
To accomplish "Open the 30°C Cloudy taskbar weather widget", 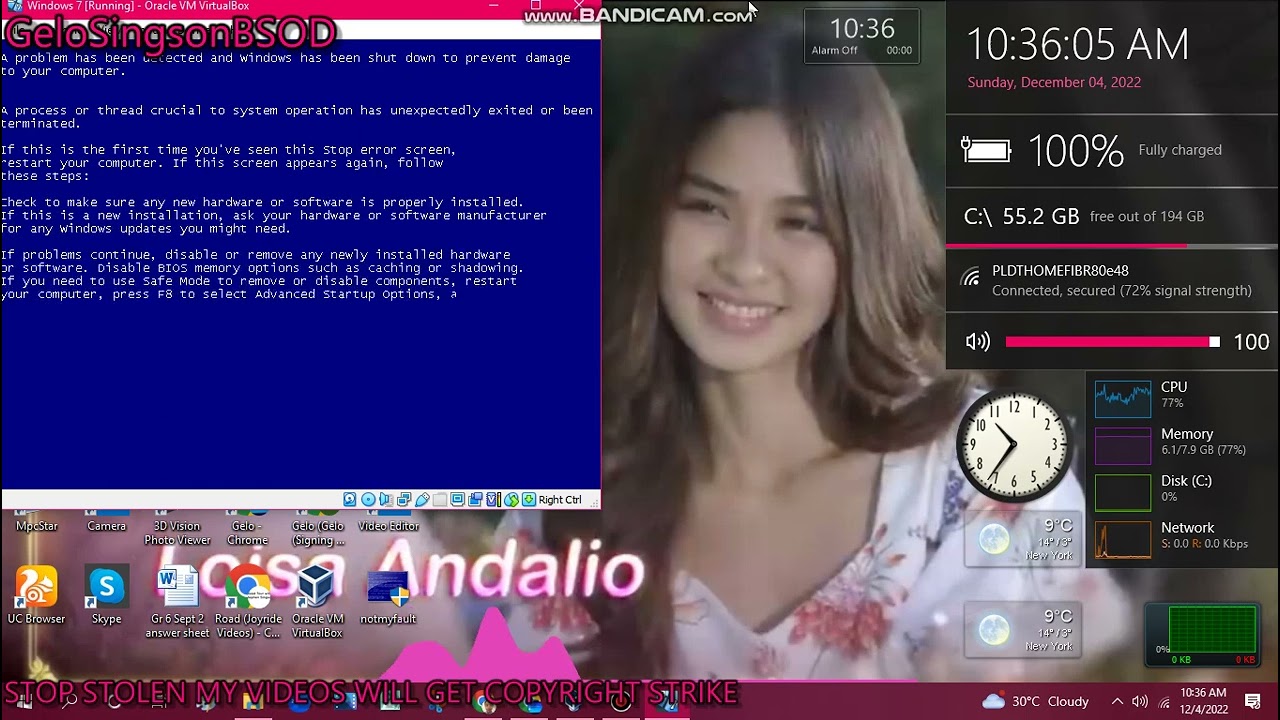I will tap(1035, 701).
